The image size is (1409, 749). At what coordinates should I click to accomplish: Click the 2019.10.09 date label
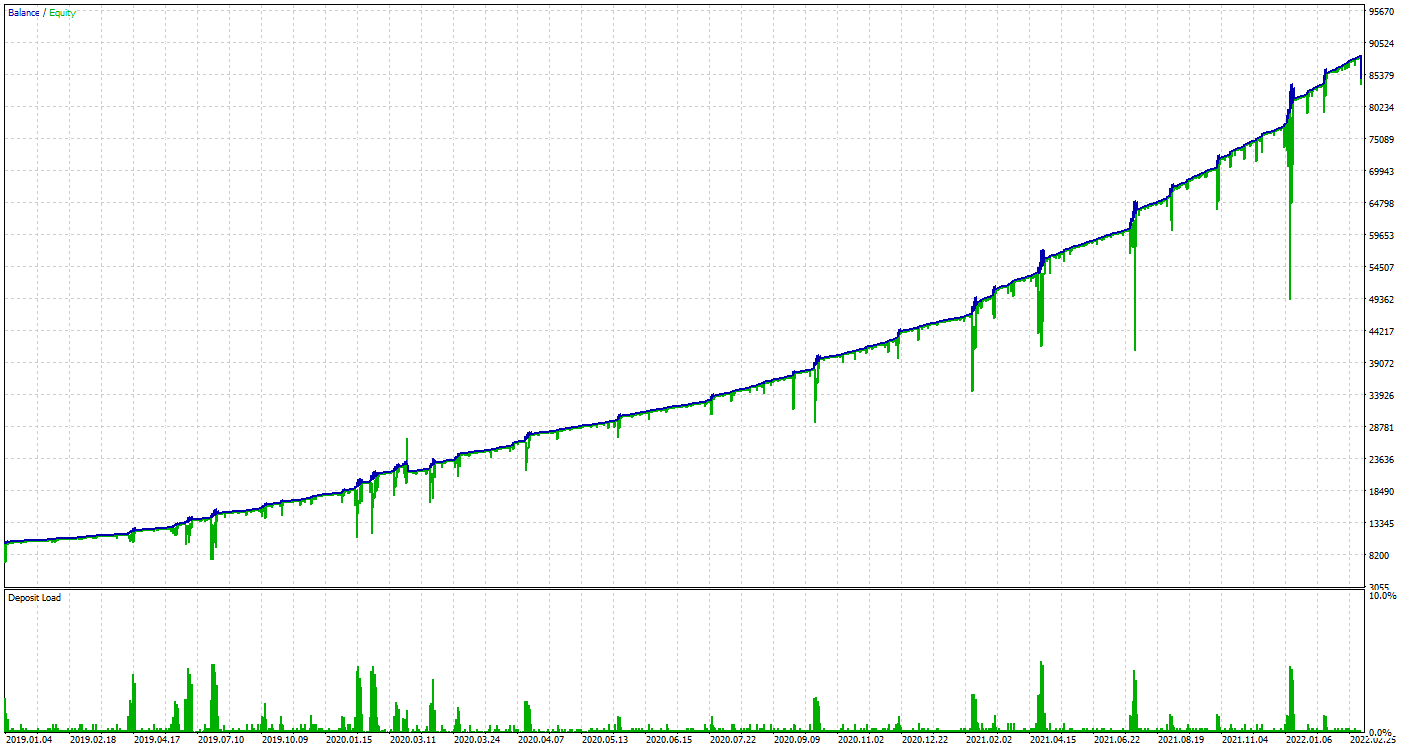(286, 741)
